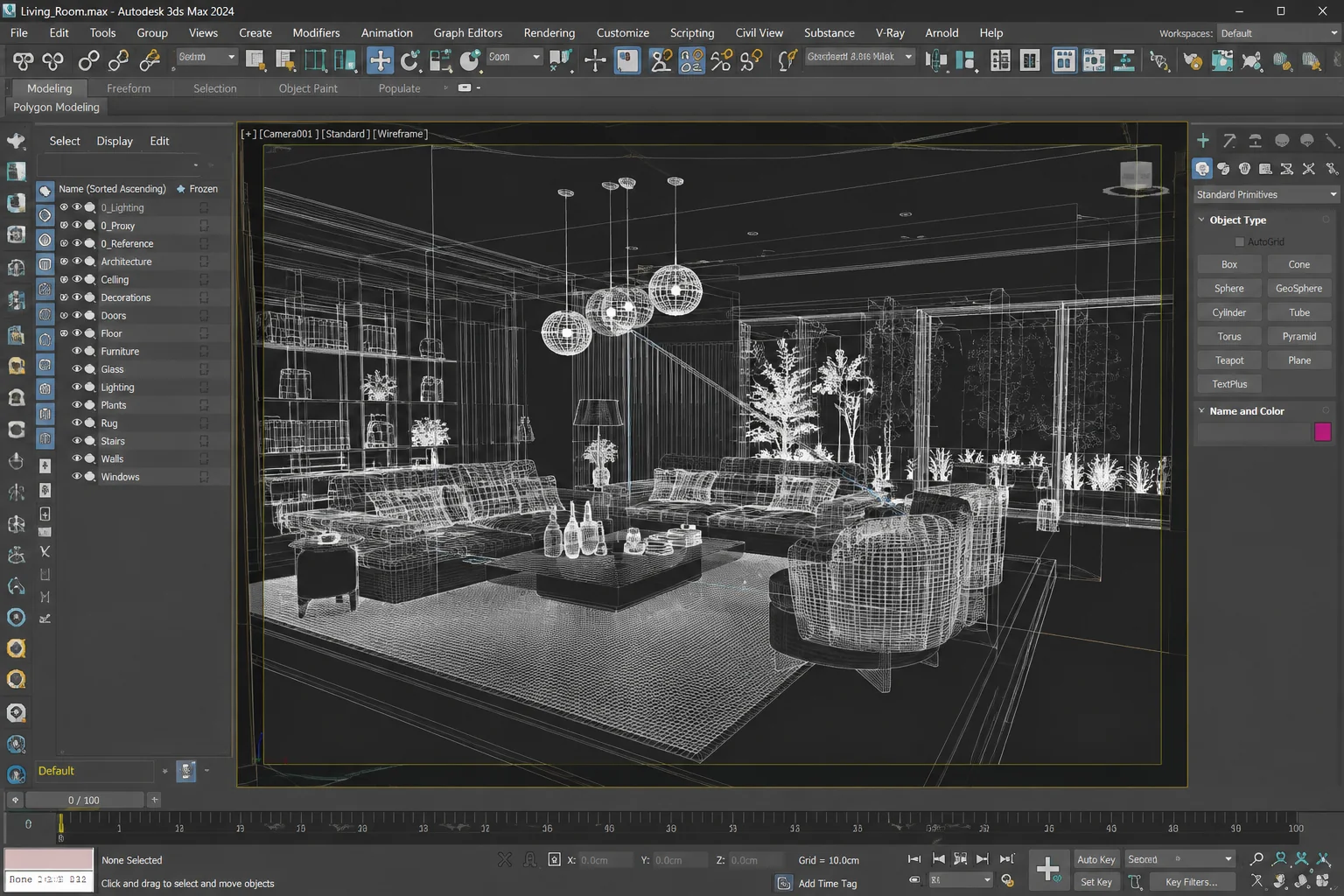The image size is (1344, 896).
Task: Open the Hierarchy tab in the command panel
Action: tap(1255, 140)
